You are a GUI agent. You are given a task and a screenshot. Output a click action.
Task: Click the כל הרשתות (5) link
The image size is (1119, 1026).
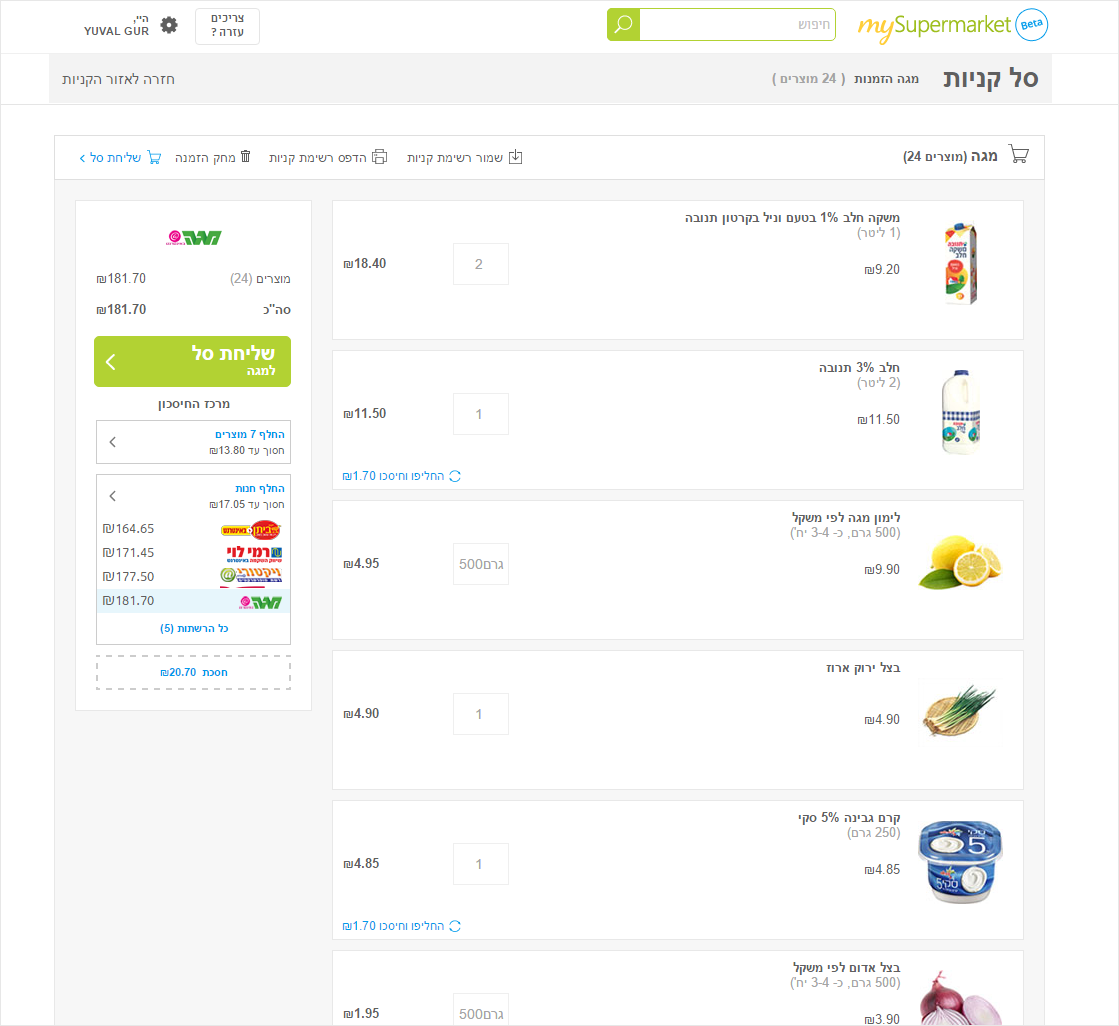pos(194,629)
